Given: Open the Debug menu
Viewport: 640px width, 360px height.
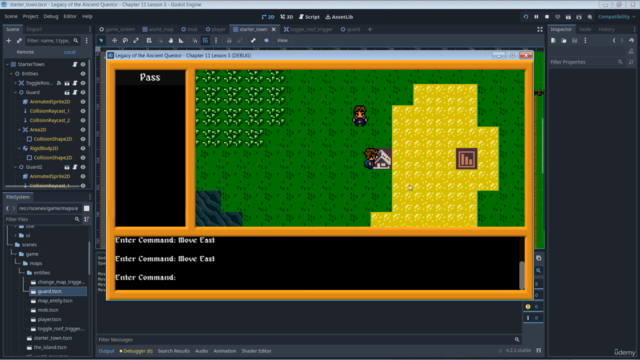Looking at the screenshot, I should tap(51, 16).
